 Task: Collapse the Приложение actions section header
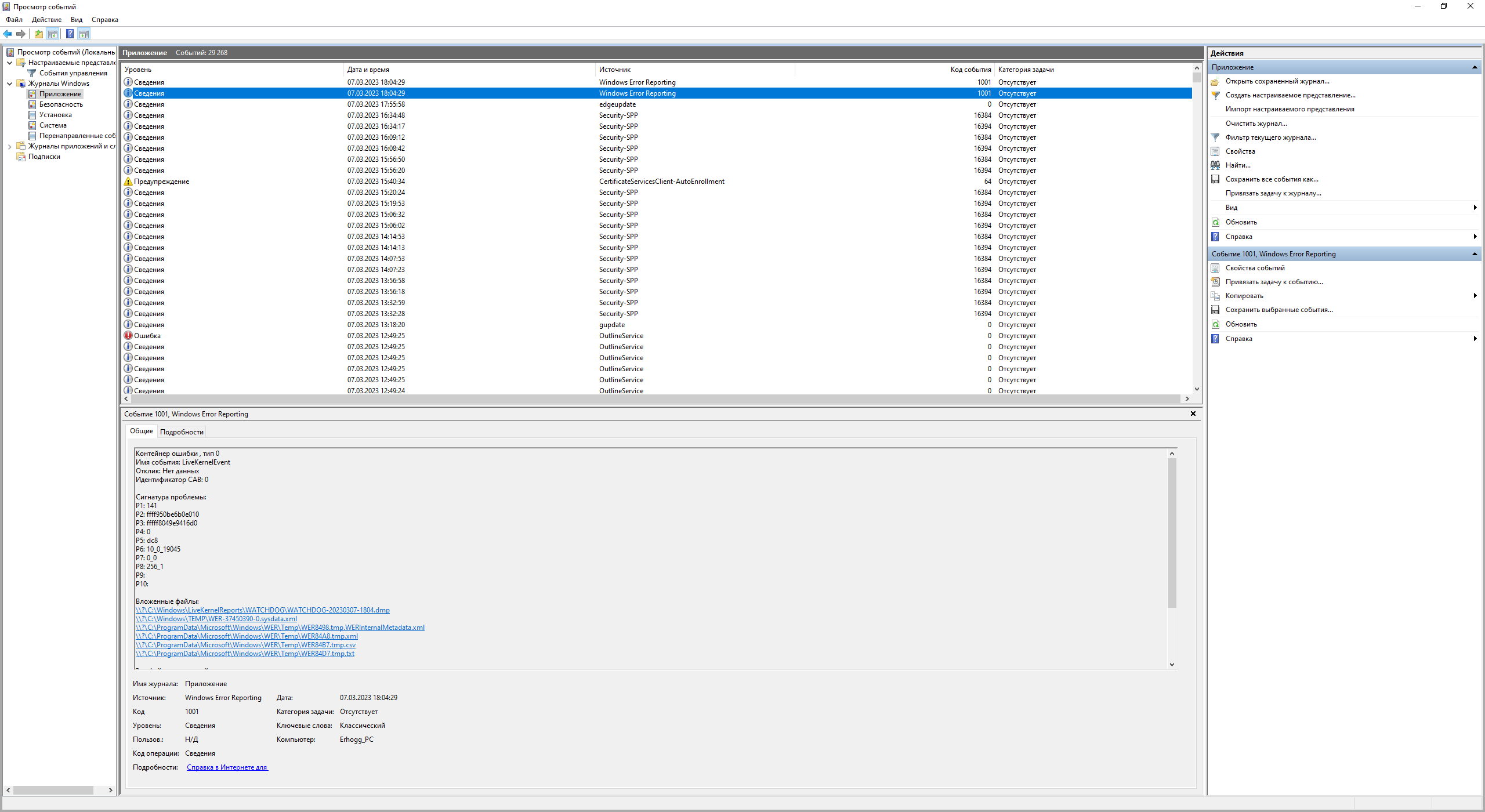pyautogui.click(x=1474, y=67)
